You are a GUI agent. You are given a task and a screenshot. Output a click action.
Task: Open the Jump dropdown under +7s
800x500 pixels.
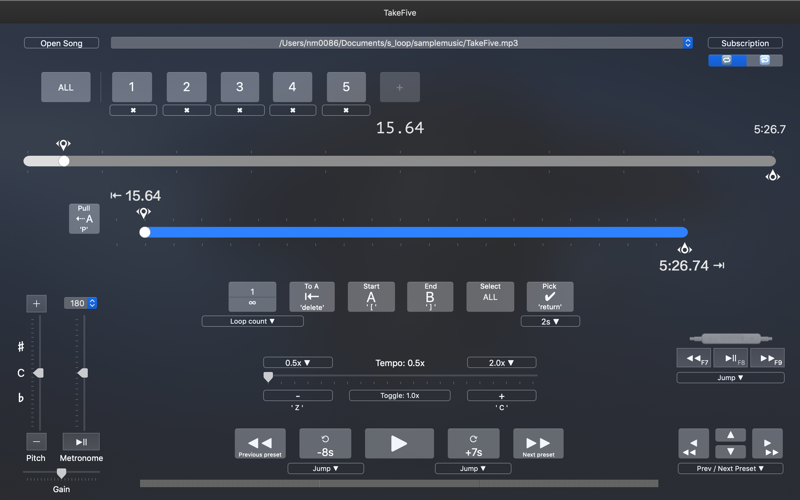(x=473, y=468)
